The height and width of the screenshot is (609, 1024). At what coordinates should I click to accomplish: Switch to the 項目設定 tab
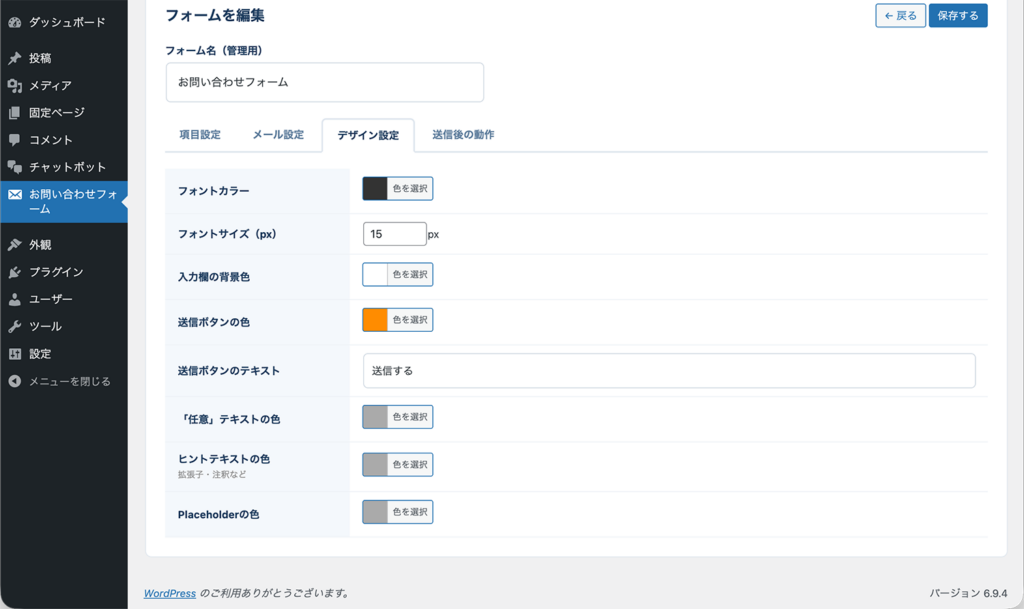tap(200, 135)
